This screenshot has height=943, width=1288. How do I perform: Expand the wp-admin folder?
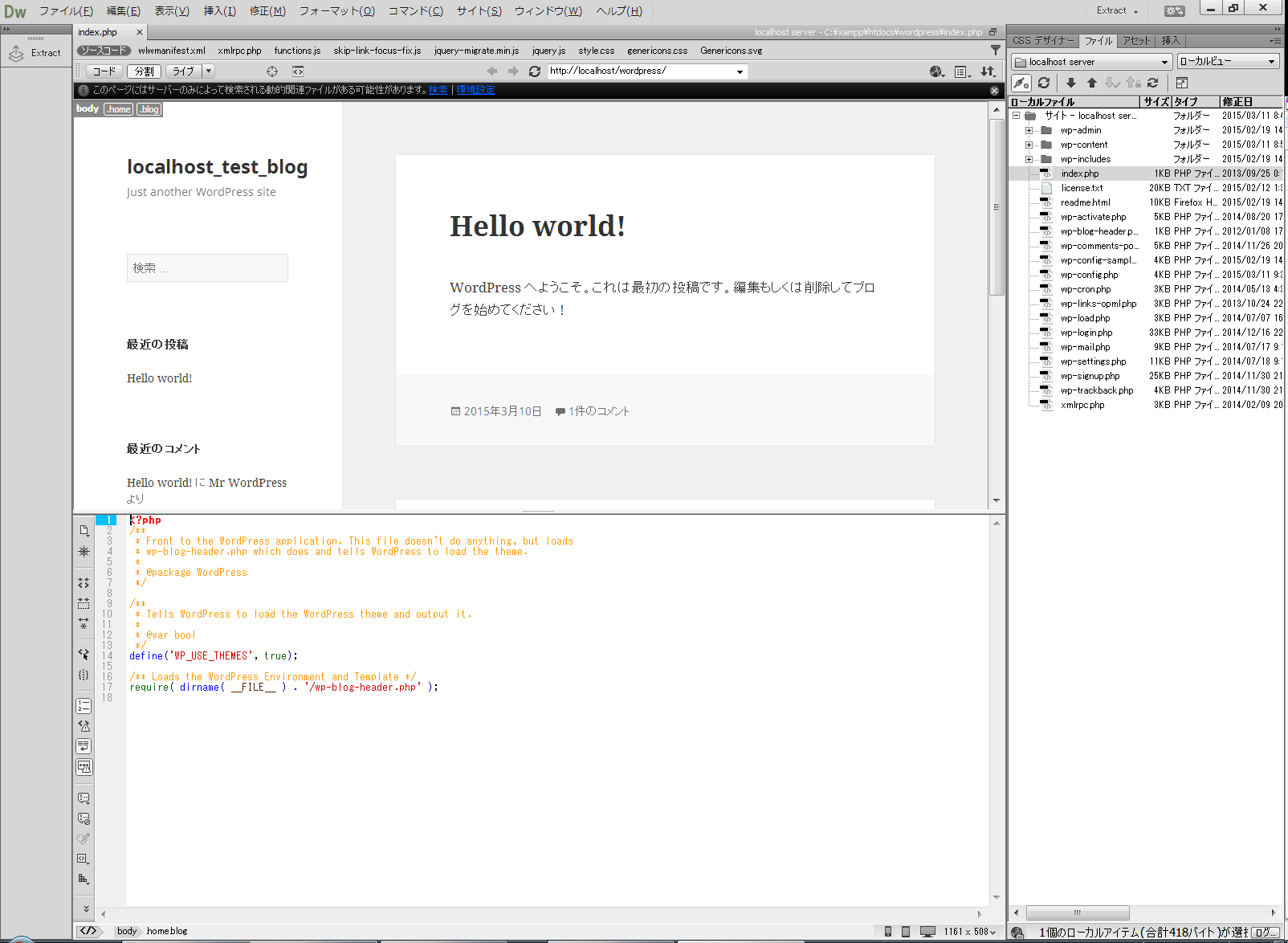1029,130
